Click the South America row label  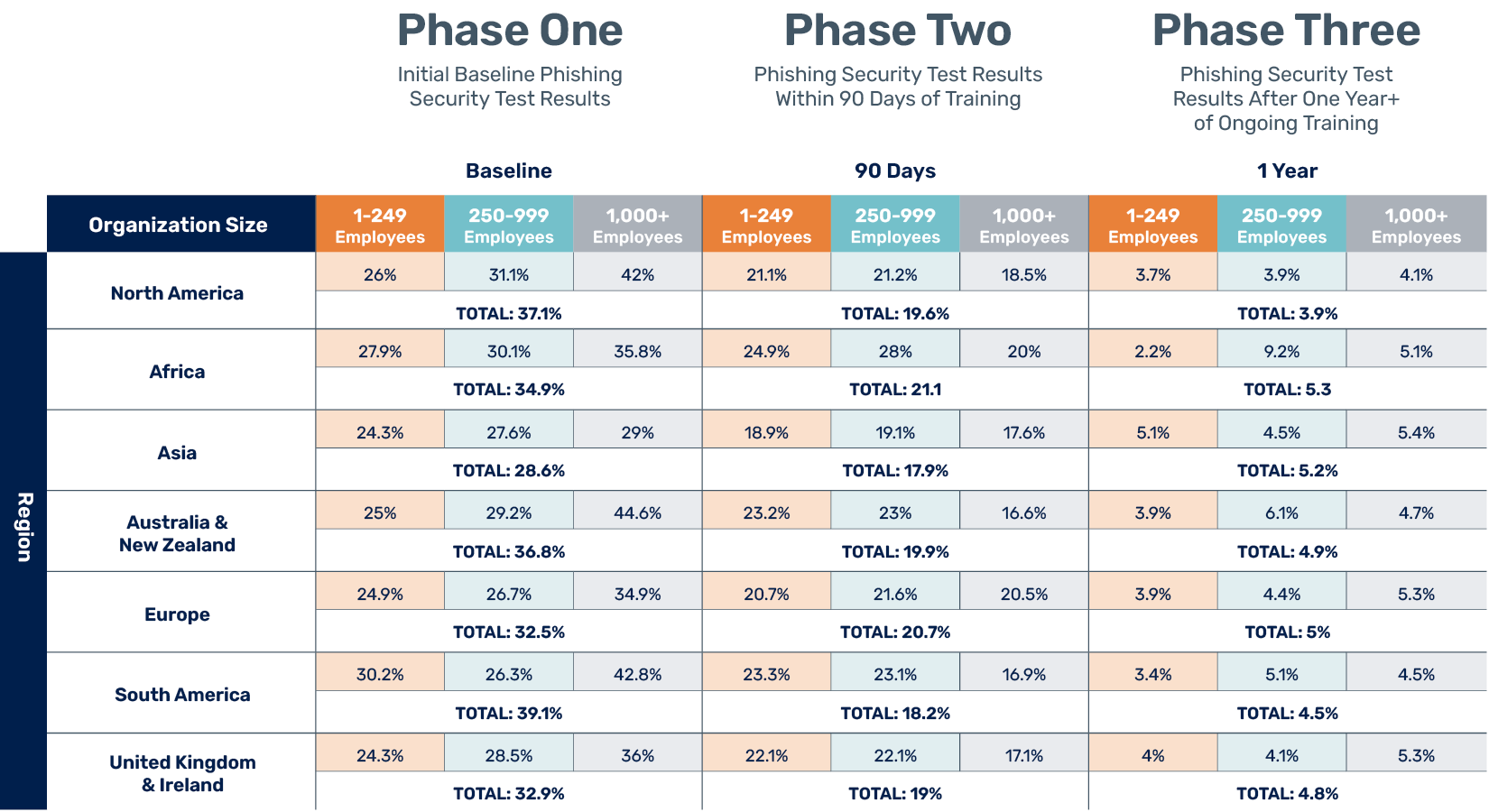(x=182, y=695)
